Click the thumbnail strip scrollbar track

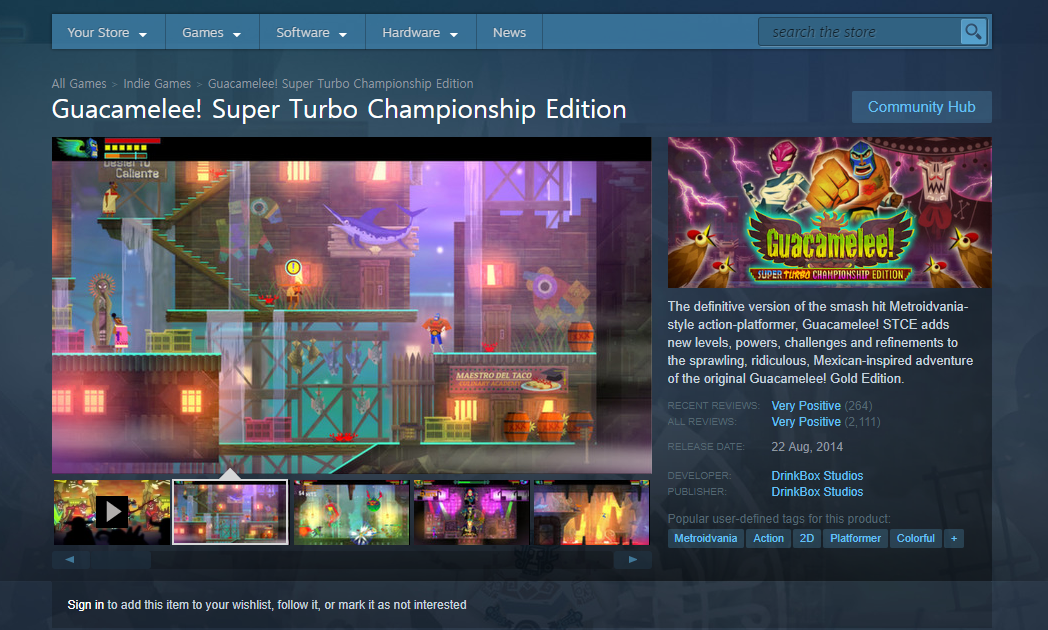[x=350, y=560]
